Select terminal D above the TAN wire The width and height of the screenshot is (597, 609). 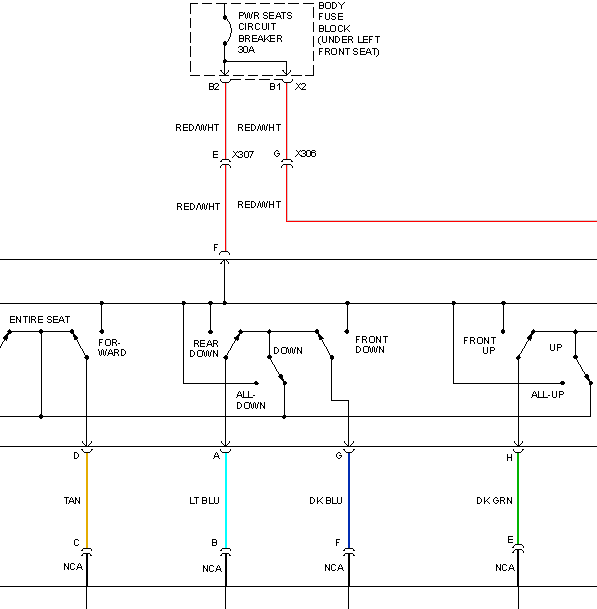77,456
